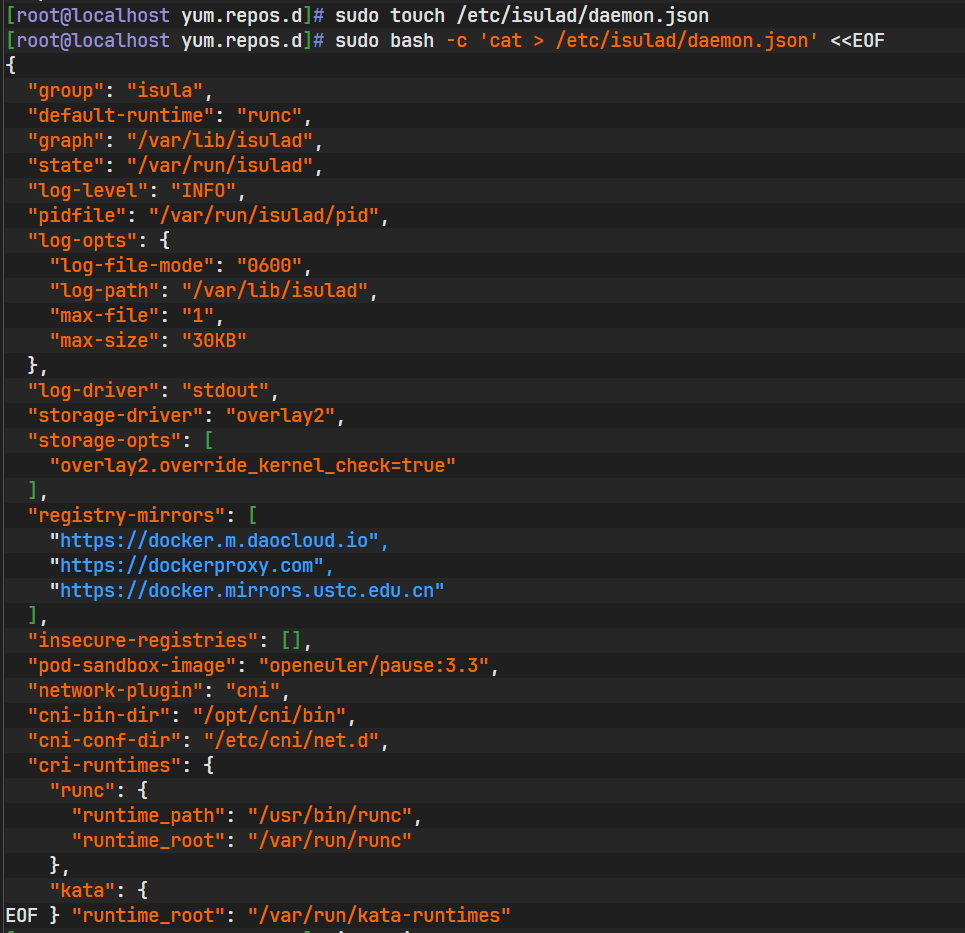This screenshot has height=933, width=965.
Task: Click the "max-file" key
Action: coord(104,316)
